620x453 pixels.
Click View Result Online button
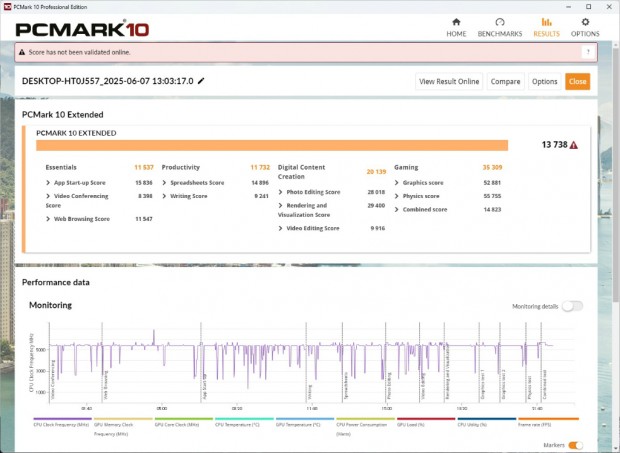pos(449,81)
